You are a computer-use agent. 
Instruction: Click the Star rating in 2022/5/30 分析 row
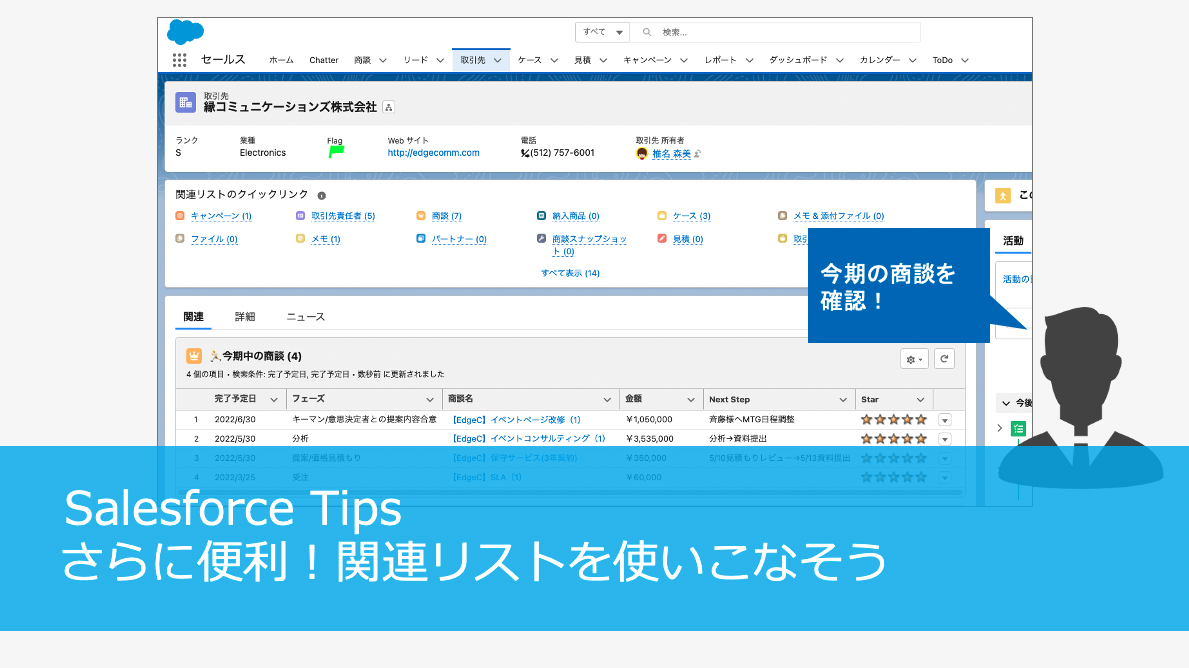893,438
